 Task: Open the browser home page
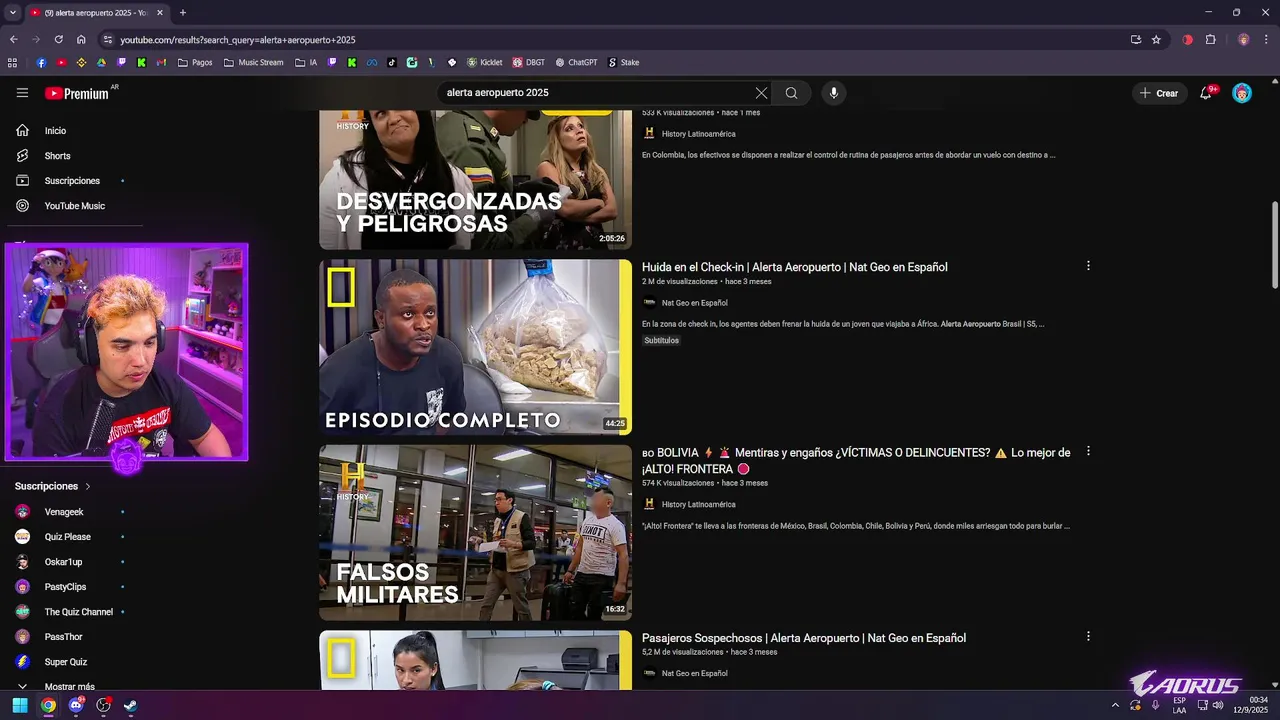point(81,40)
